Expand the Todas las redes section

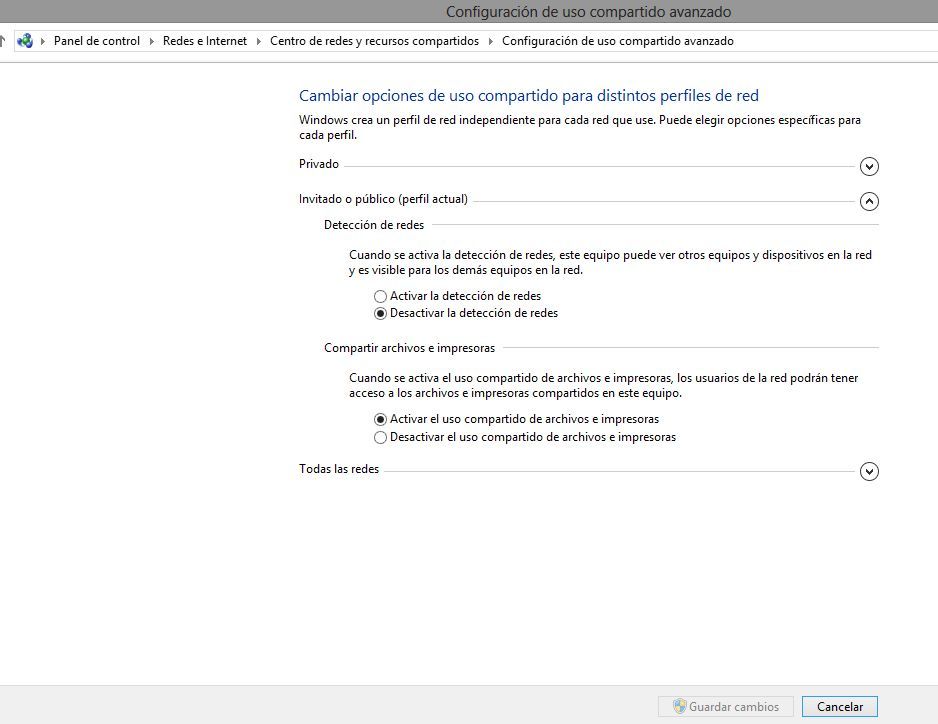coord(869,471)
